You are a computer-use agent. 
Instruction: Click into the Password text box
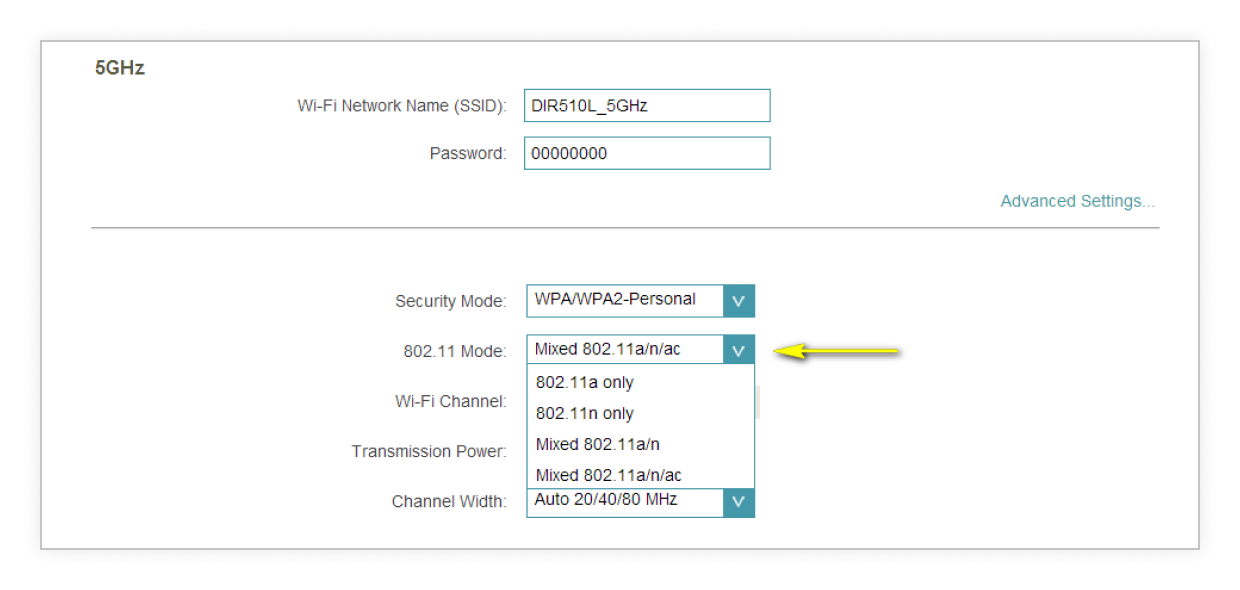(x=646, y=153)
